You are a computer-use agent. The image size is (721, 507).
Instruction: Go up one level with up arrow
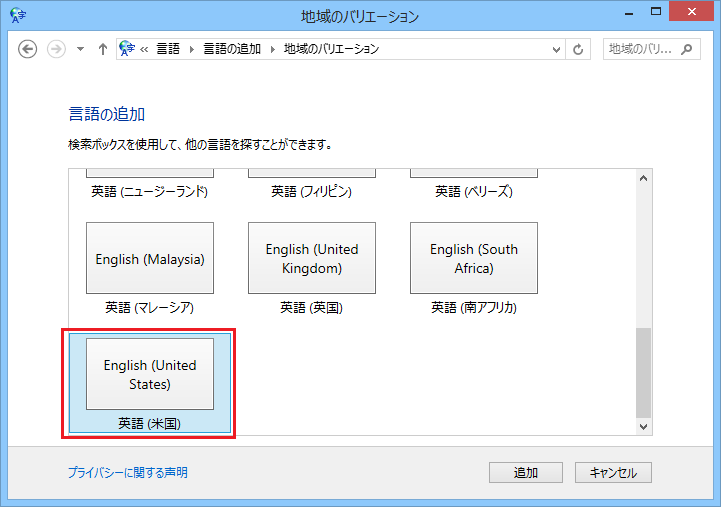pyautogui.click(x=102, y=49)
